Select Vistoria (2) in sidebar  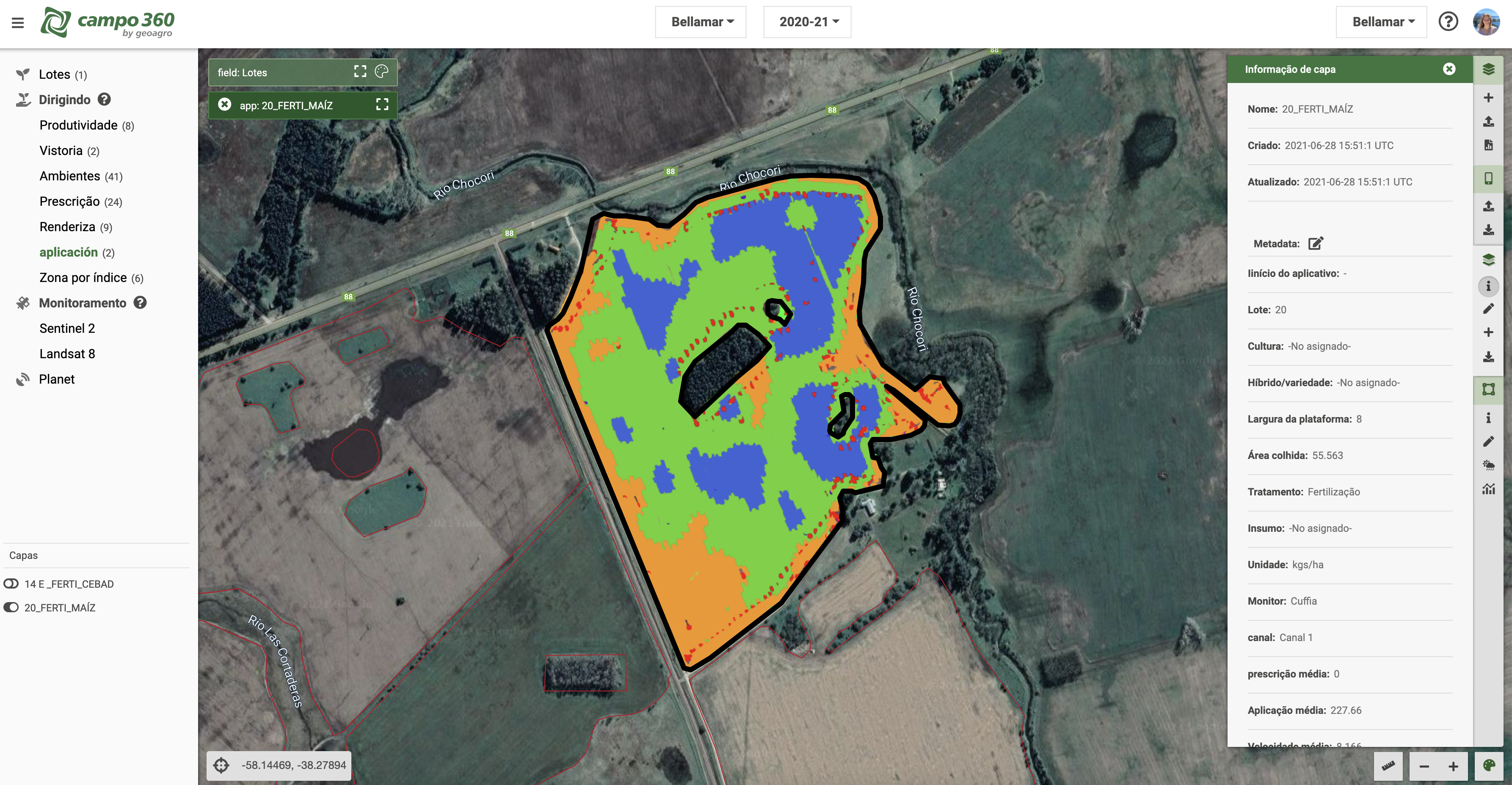69,150
